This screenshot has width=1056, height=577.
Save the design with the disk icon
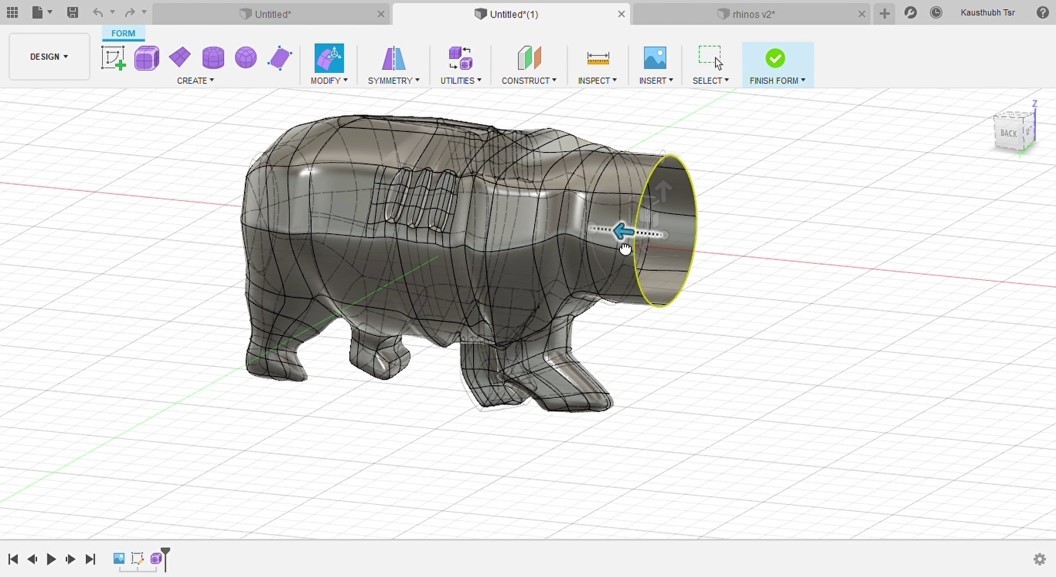[x=73, y=12]
